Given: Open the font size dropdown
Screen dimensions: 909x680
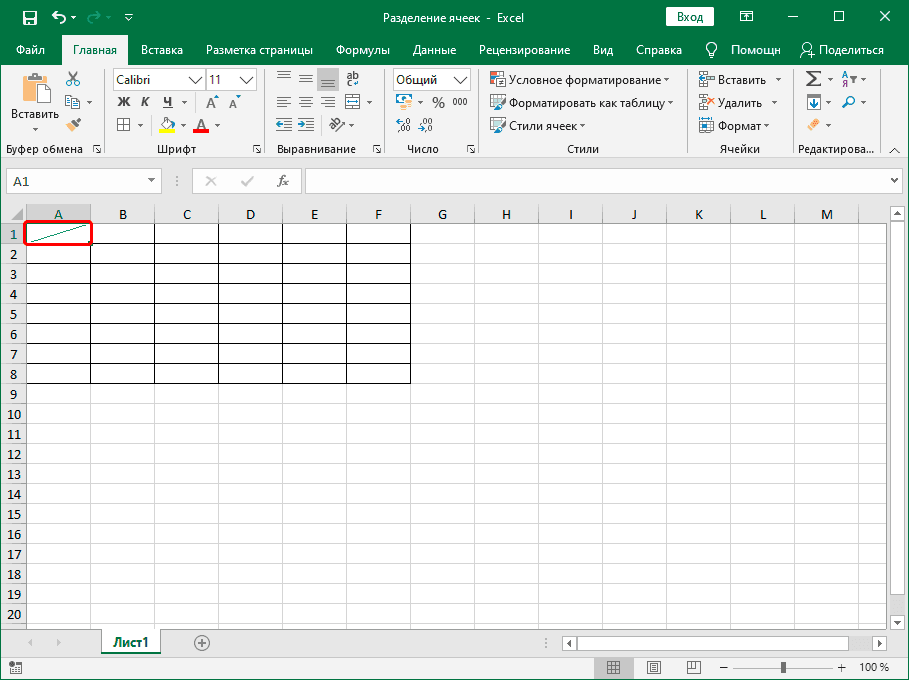Looking at the screenshot, I should pyautogui.click(x=244, y=79).
